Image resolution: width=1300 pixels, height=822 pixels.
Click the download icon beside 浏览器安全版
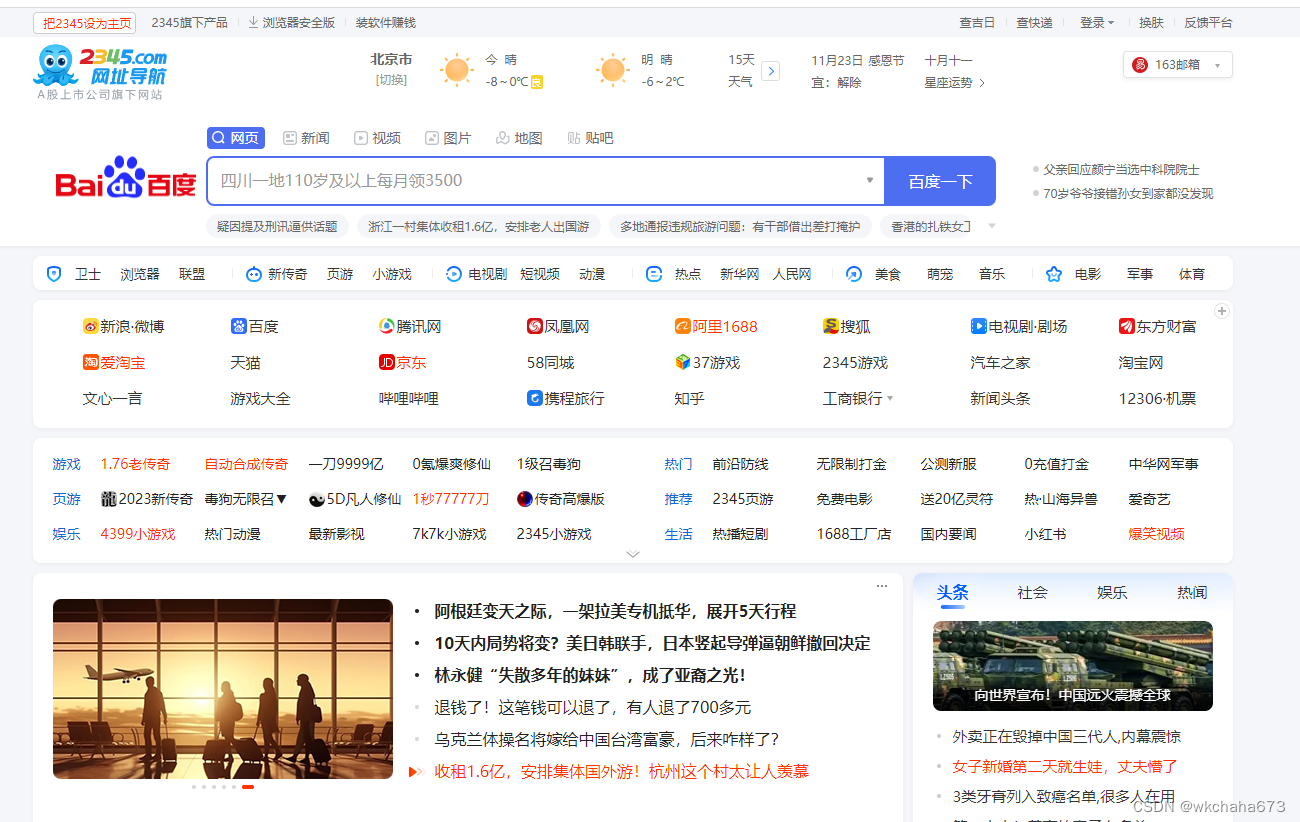click(x=253, y=22)
